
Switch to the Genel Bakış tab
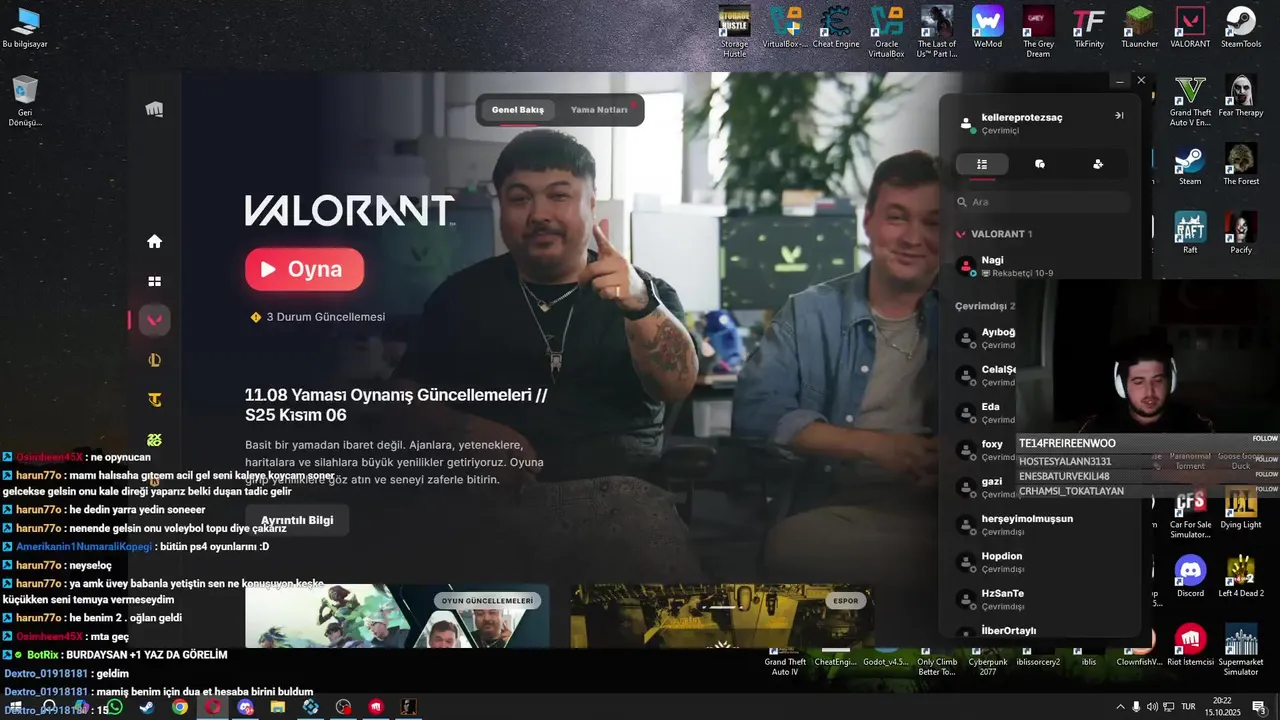pos(518,110)
